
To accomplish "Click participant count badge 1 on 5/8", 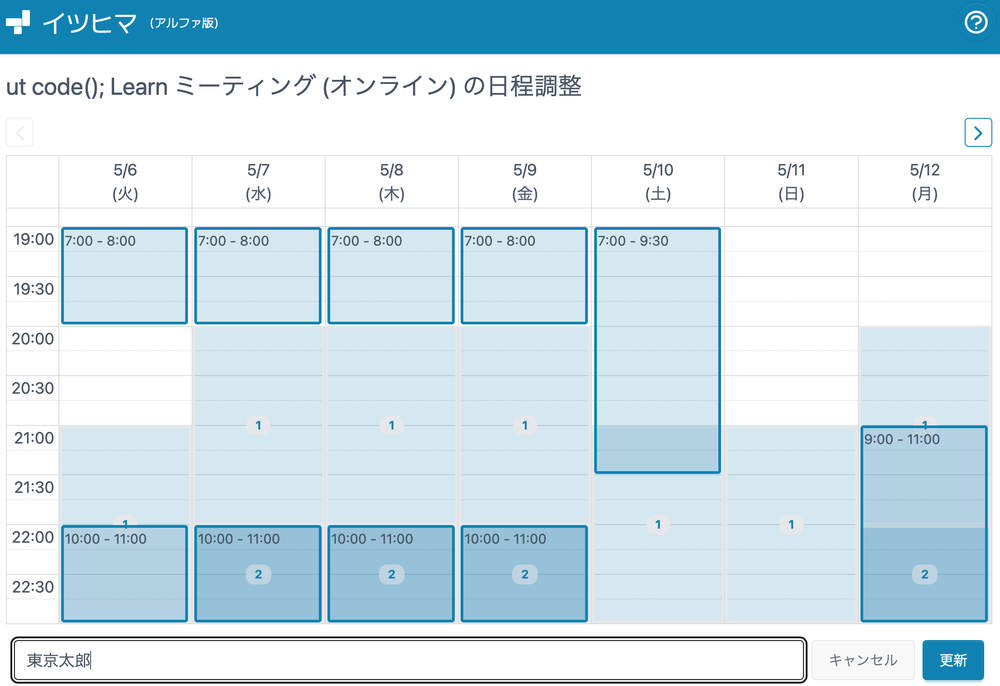I will coord(391,425).
